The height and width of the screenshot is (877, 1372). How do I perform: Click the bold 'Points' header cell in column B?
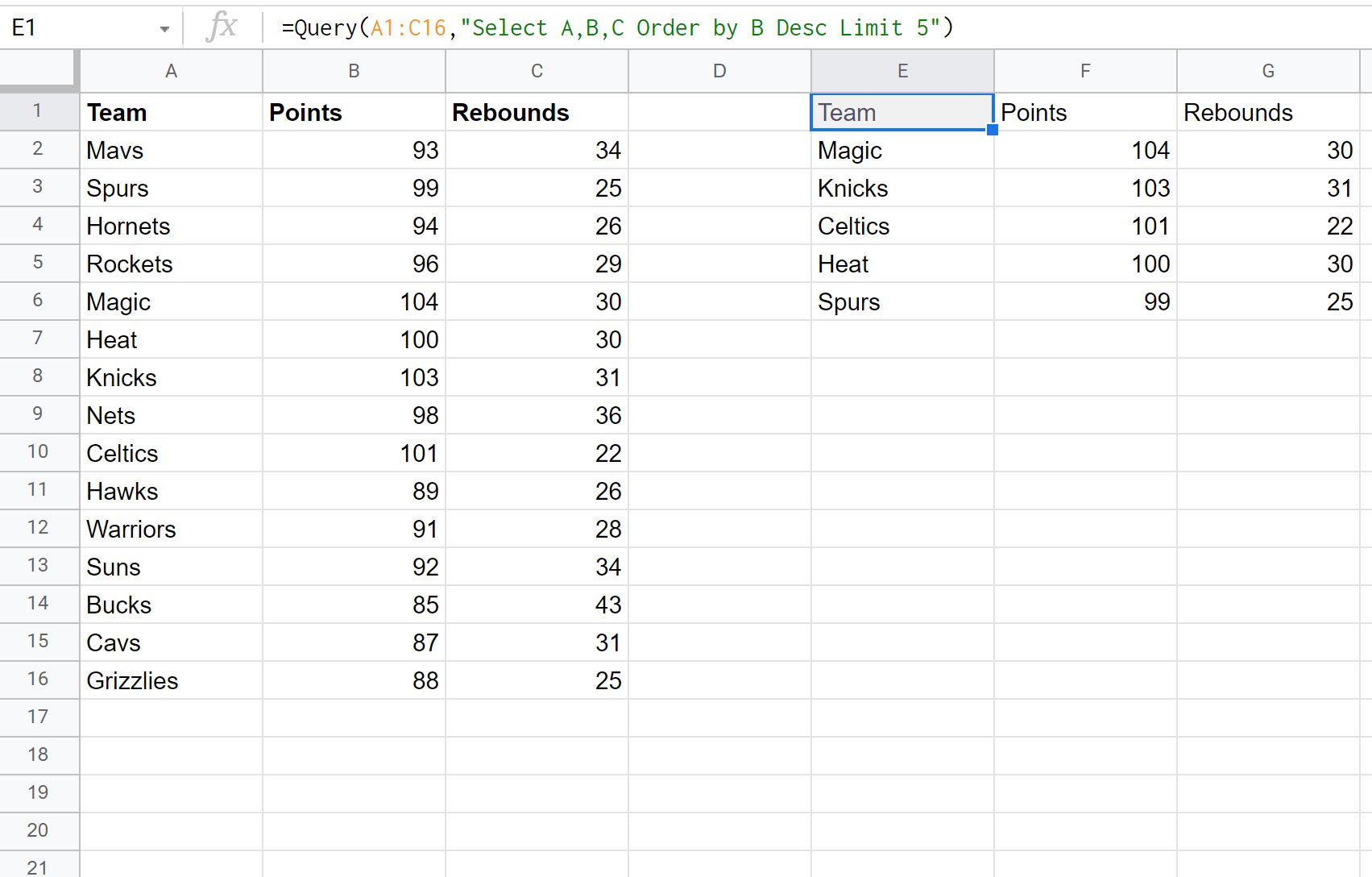(354, 112)
